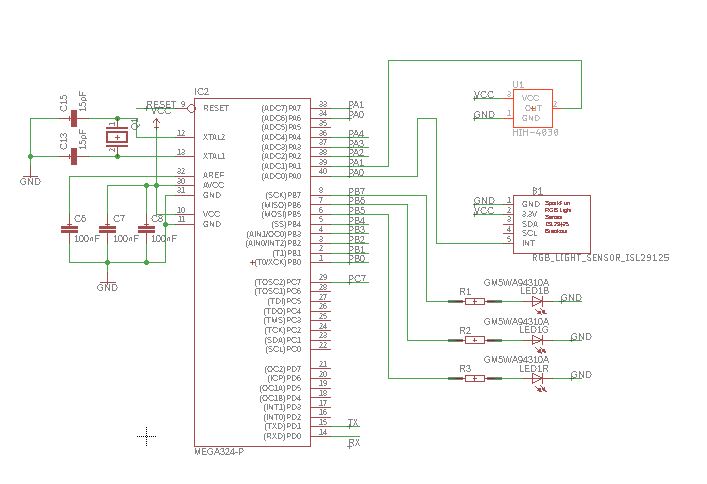The width and height of the screenshot is (707, 484).
Task: Click resistor R1 symbol
Action: coord(475,301)
